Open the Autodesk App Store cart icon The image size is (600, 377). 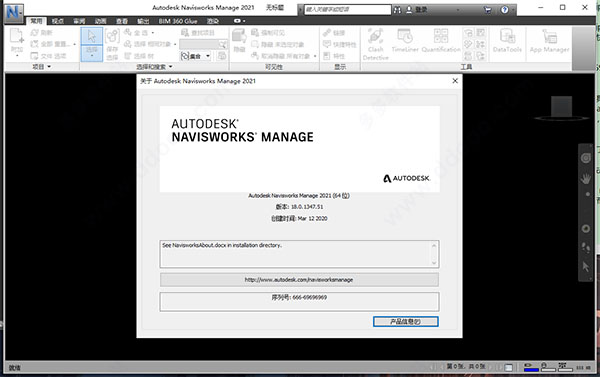pyautogui.click(x=488, y=10)
